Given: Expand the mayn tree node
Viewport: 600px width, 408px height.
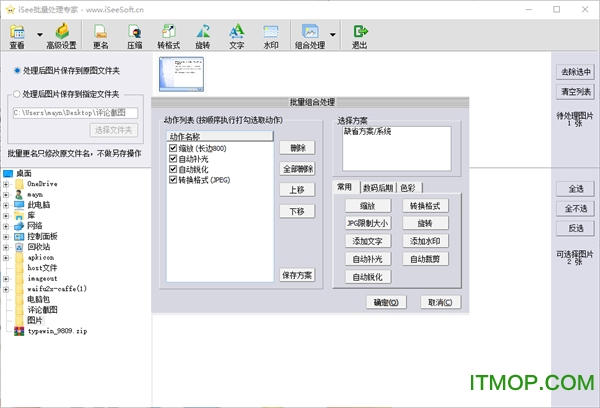Looking at the screenshot, I should (6, 194).
